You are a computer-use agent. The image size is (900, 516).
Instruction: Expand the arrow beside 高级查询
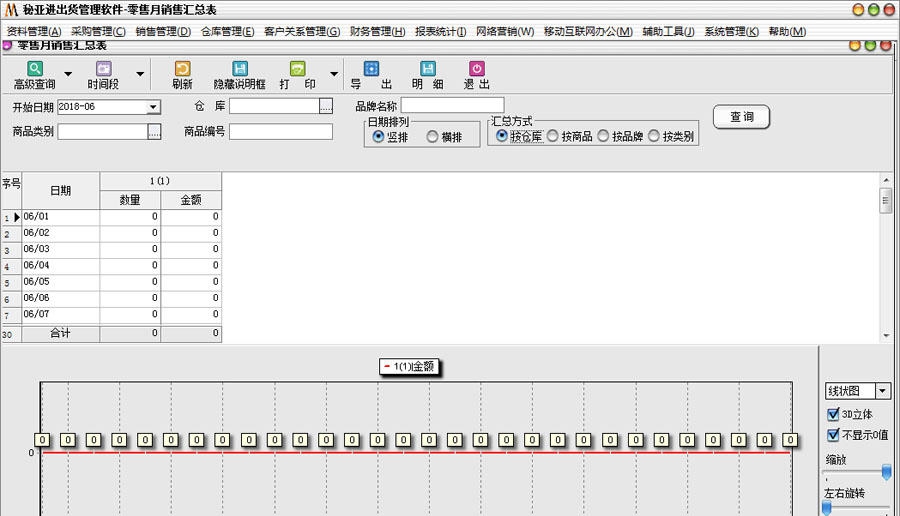tap(68, 74)
